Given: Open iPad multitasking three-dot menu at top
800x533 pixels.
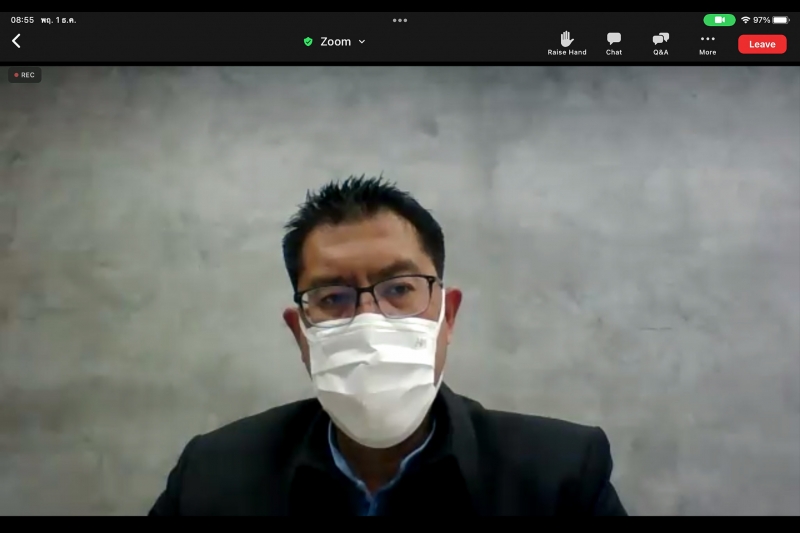Looking at the screenshot, I should (400, 20).
